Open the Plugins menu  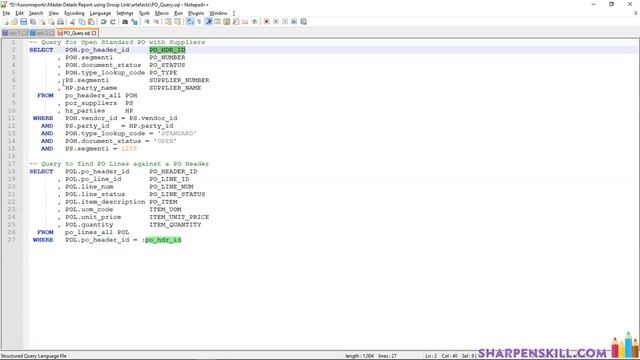(196, 13)
